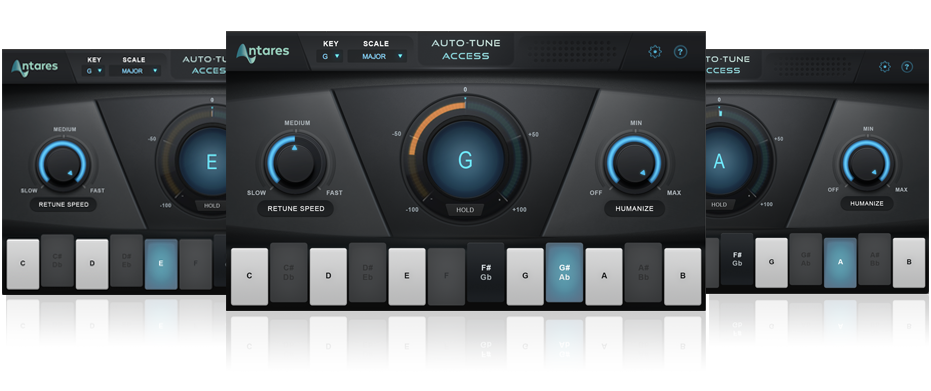Click Retune Speed knob in left window

62,164
